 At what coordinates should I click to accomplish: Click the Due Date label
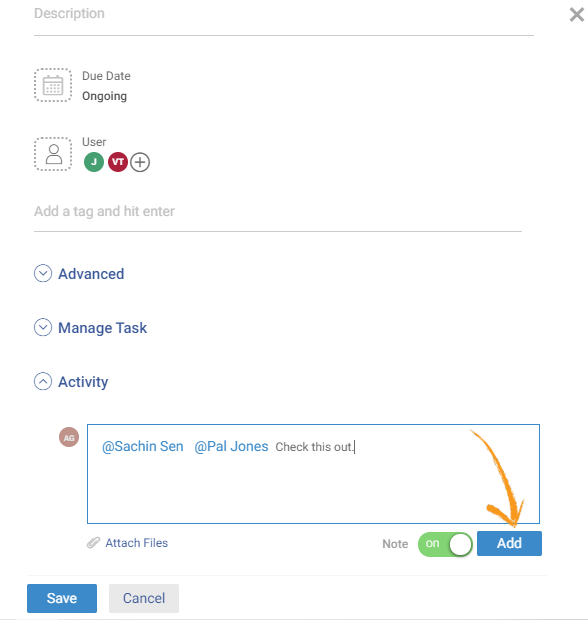tap(106, 76)
